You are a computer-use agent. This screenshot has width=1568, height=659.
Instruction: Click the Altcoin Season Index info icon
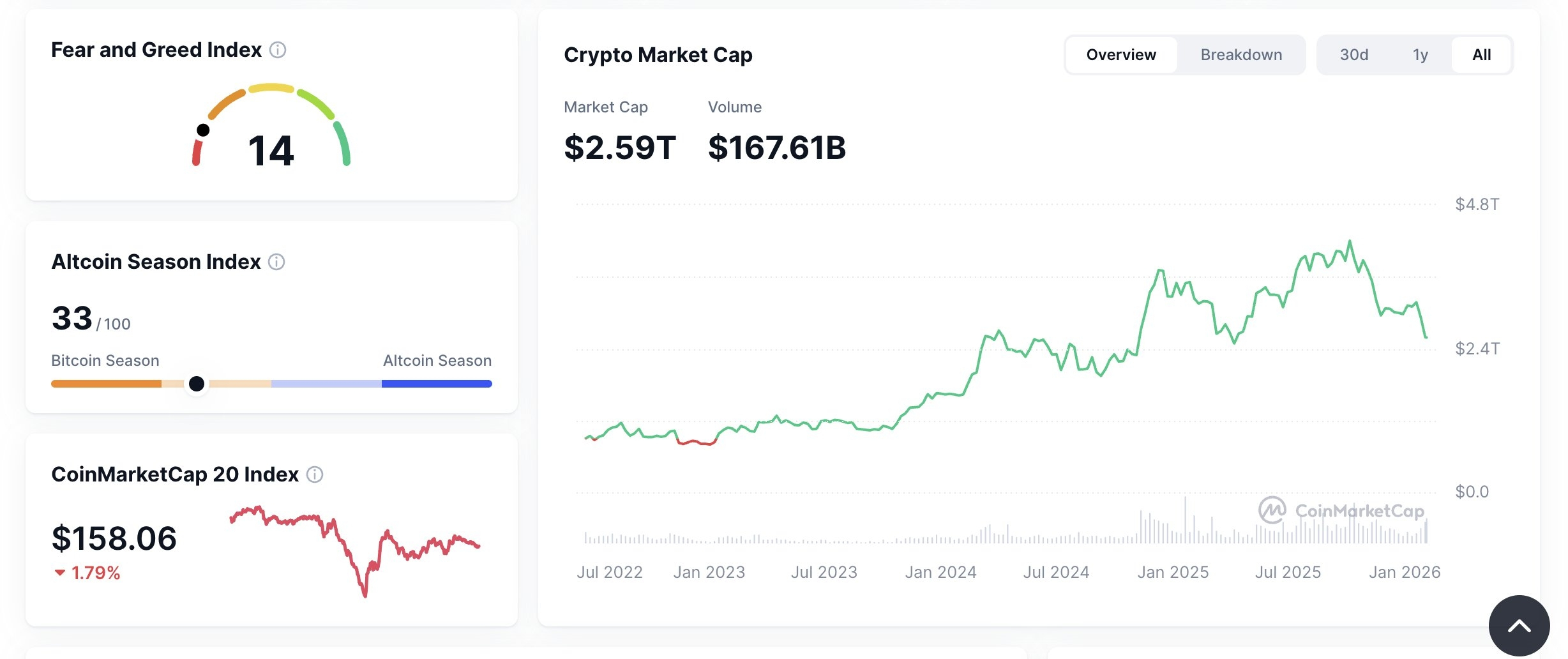click(276, 262)
